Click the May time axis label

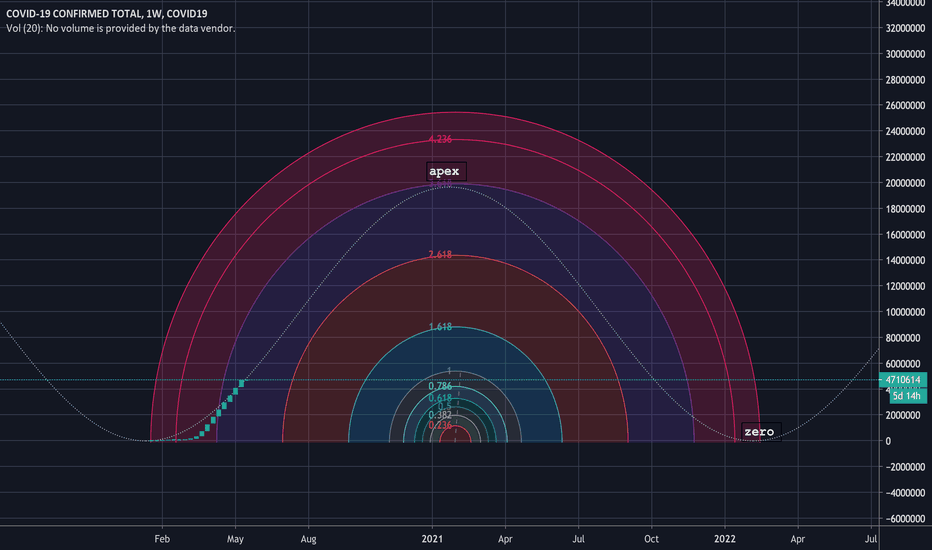pos(235,539)
